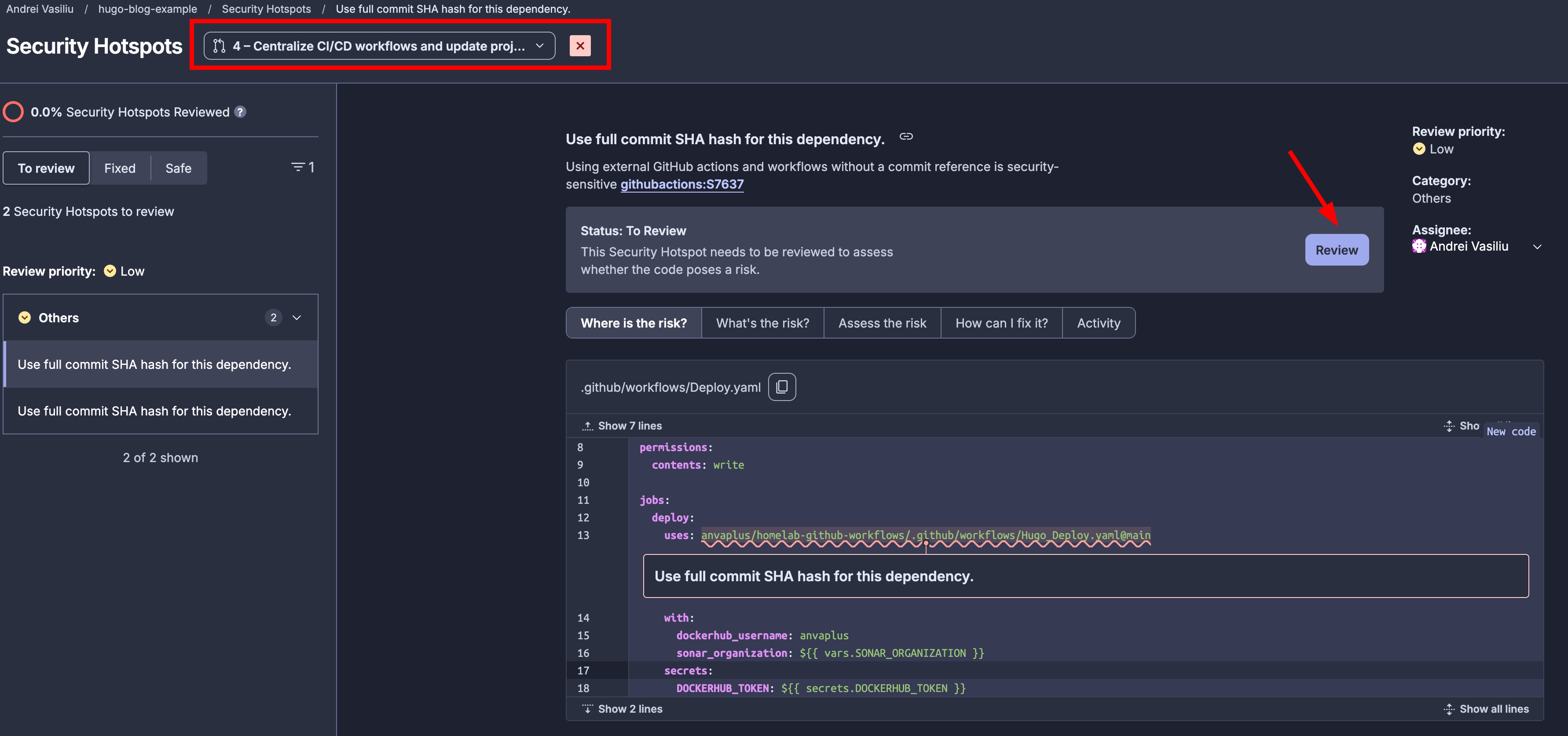Switch to the Assess the risk tab
Viewport: 1568px width, 736px height.
click(x=882, y=323)
